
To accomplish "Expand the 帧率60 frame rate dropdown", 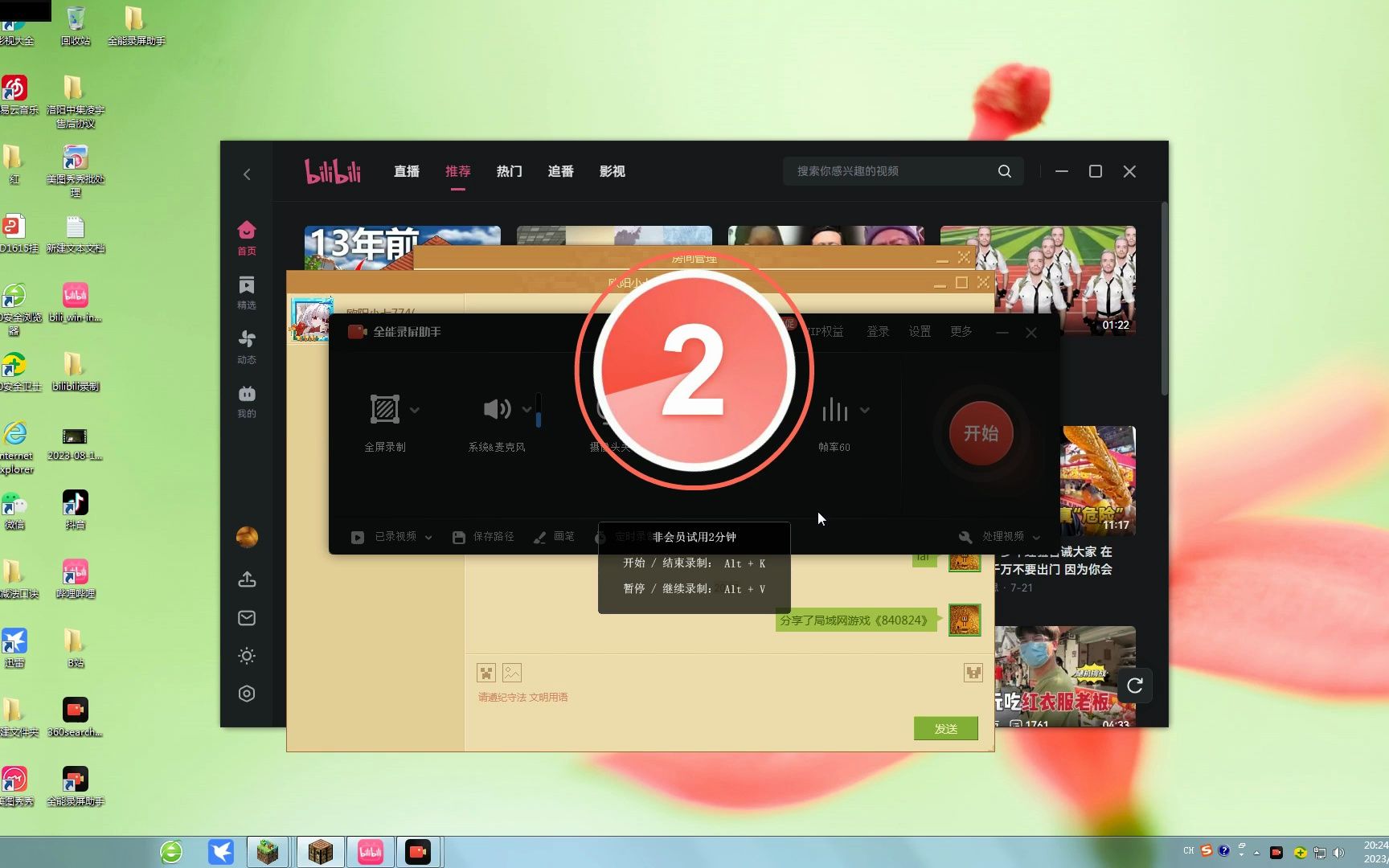I will click(864, 410).
